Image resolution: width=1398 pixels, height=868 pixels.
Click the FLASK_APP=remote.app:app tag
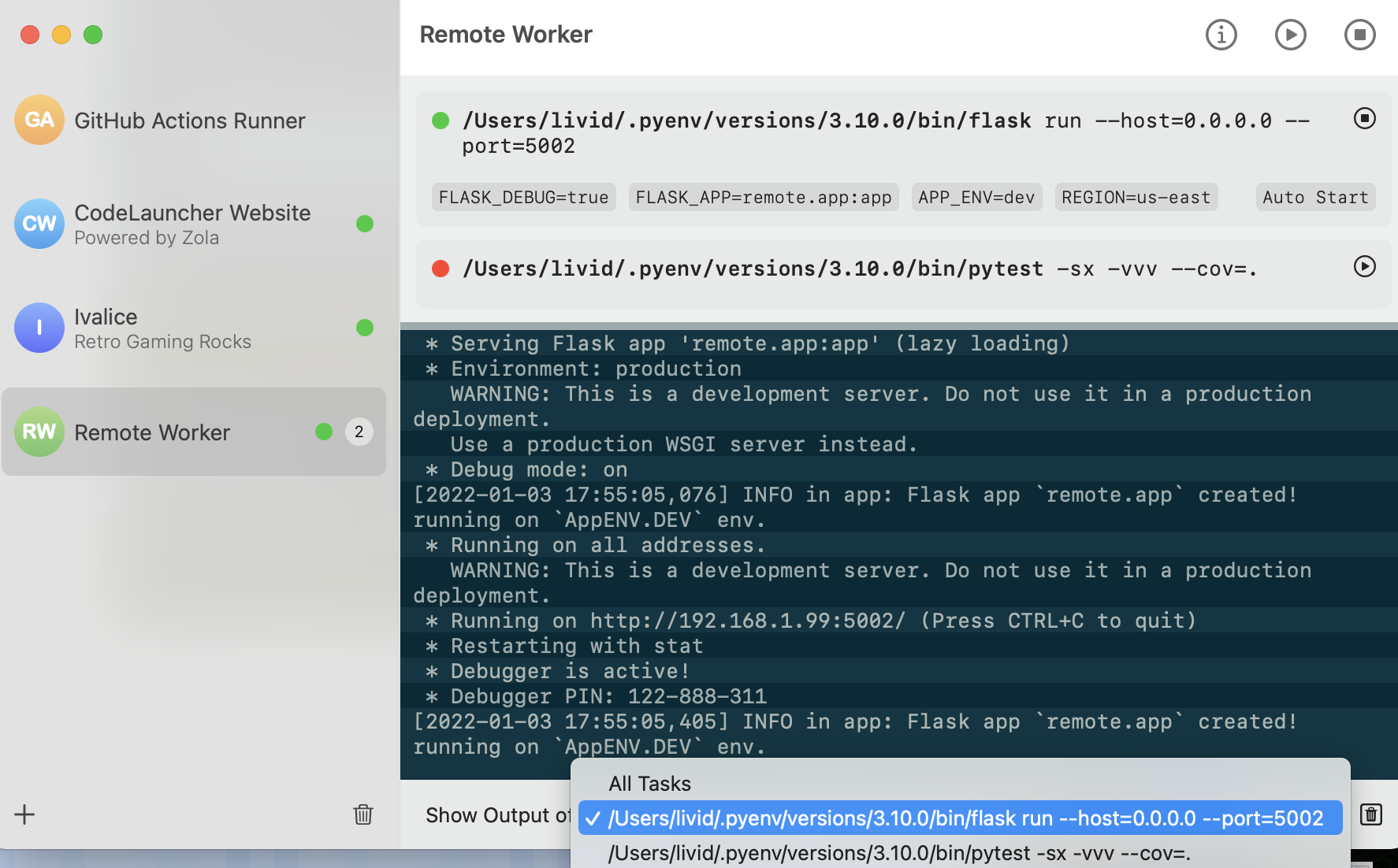[763, 197]
